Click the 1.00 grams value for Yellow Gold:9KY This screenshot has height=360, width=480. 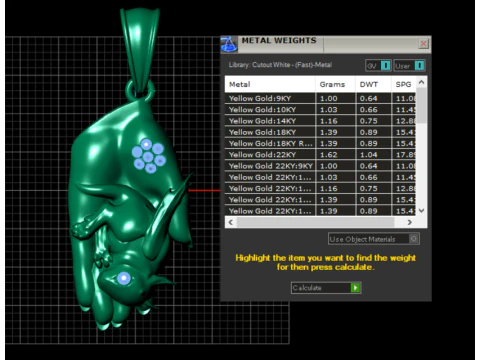329,98
